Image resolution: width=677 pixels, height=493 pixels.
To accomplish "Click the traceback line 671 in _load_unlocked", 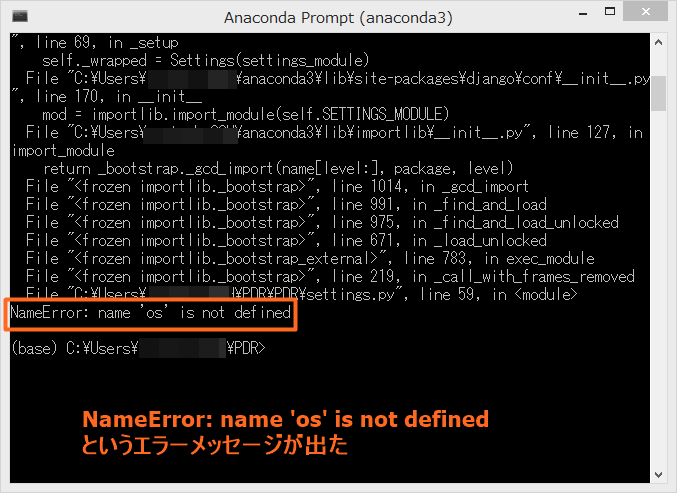I will tap(286, 240).
